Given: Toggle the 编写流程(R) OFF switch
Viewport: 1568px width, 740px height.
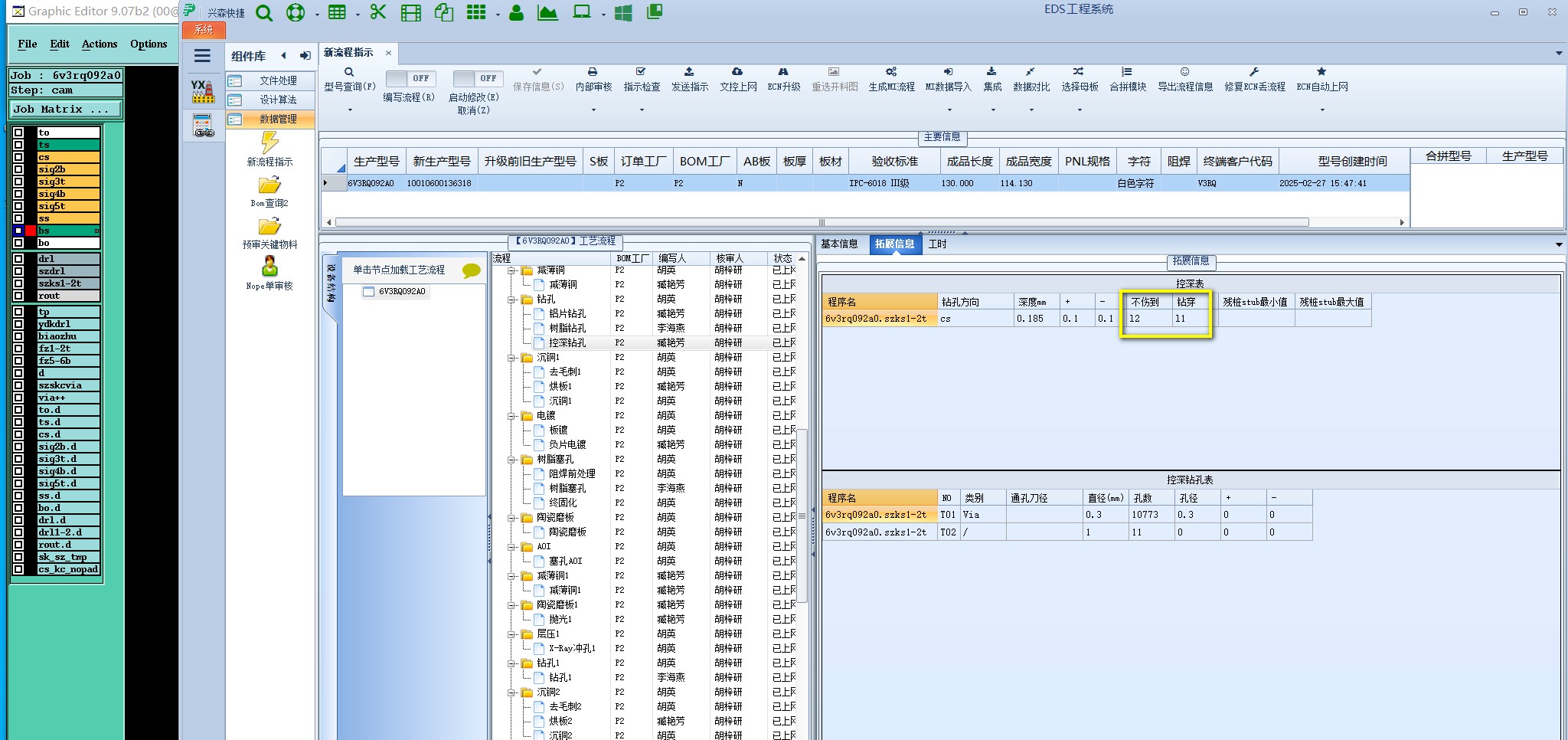Looking at the screenshot, I should 410,78.
